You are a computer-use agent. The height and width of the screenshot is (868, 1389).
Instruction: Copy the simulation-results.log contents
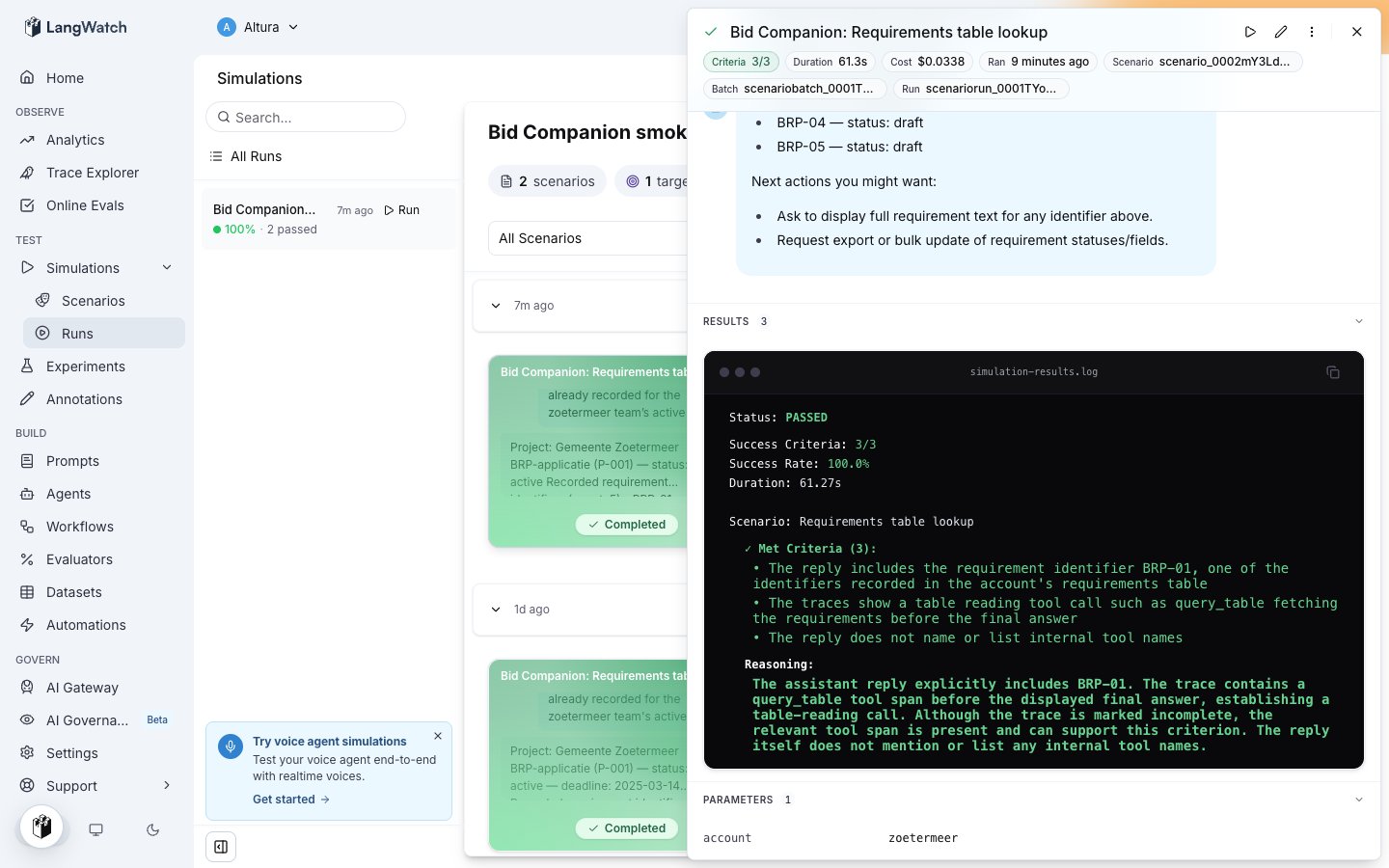pos(1333,372)
